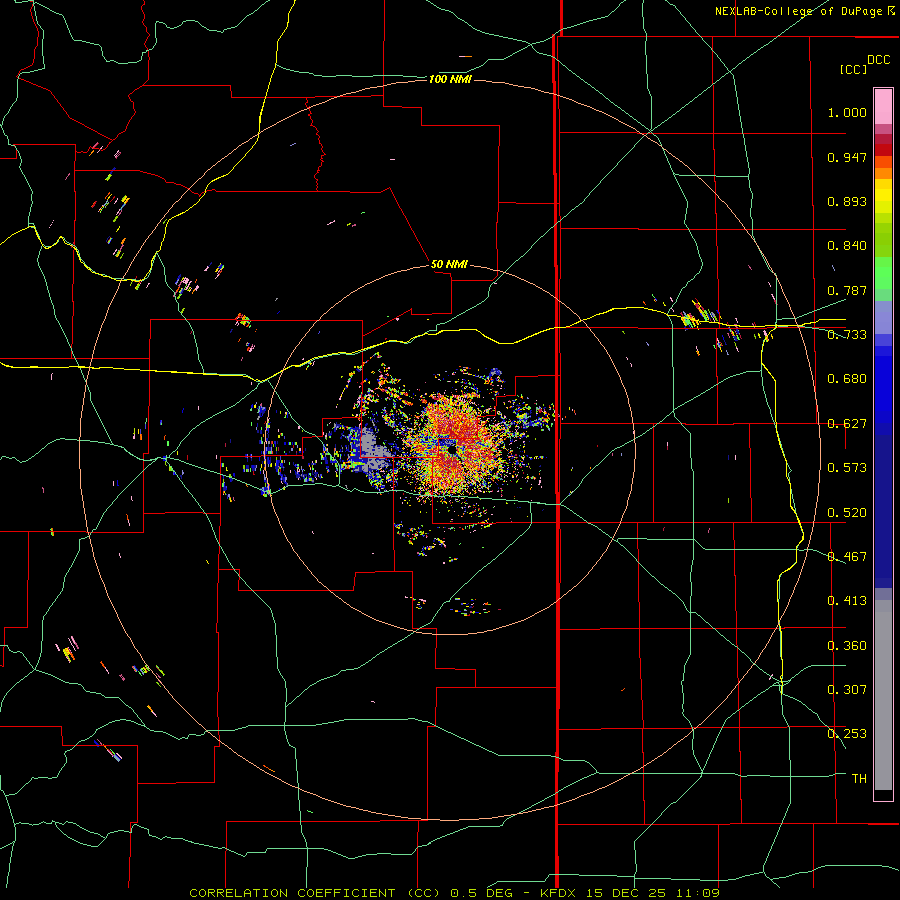
Task: Click the 0.253 legend value
Action: [x=847, y=734]
